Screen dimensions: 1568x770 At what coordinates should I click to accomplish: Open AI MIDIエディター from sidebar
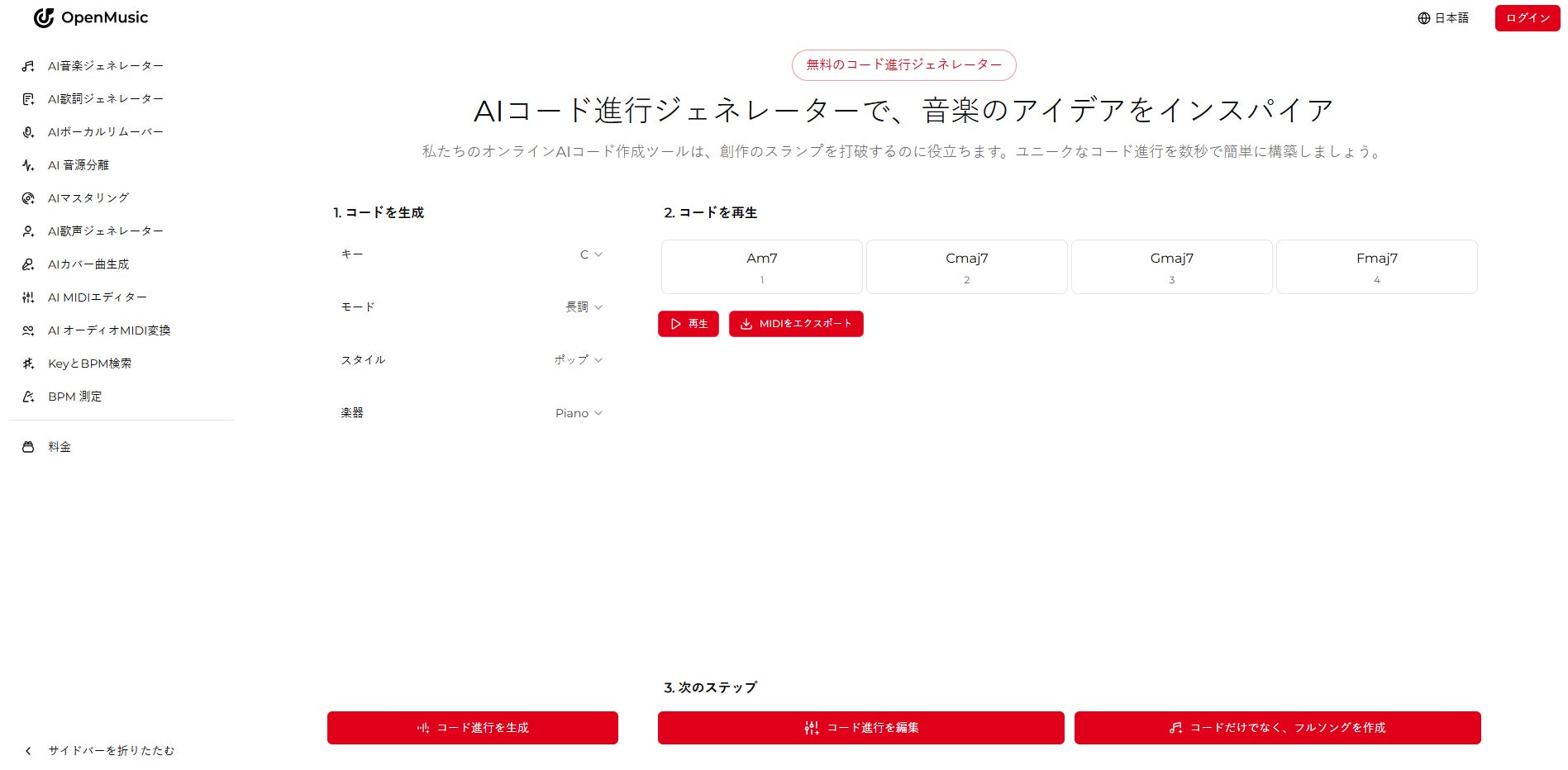[x=98, y=297]
